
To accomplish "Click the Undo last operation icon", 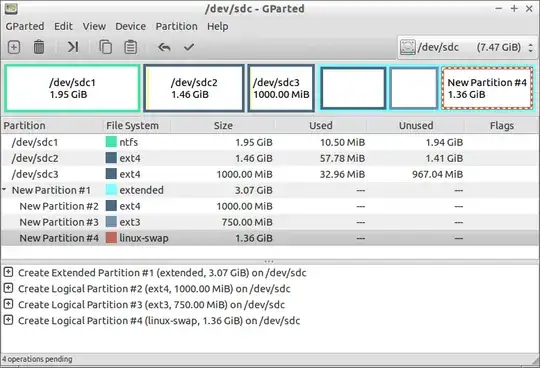I will pyautogui.click(x=164, y=47).
